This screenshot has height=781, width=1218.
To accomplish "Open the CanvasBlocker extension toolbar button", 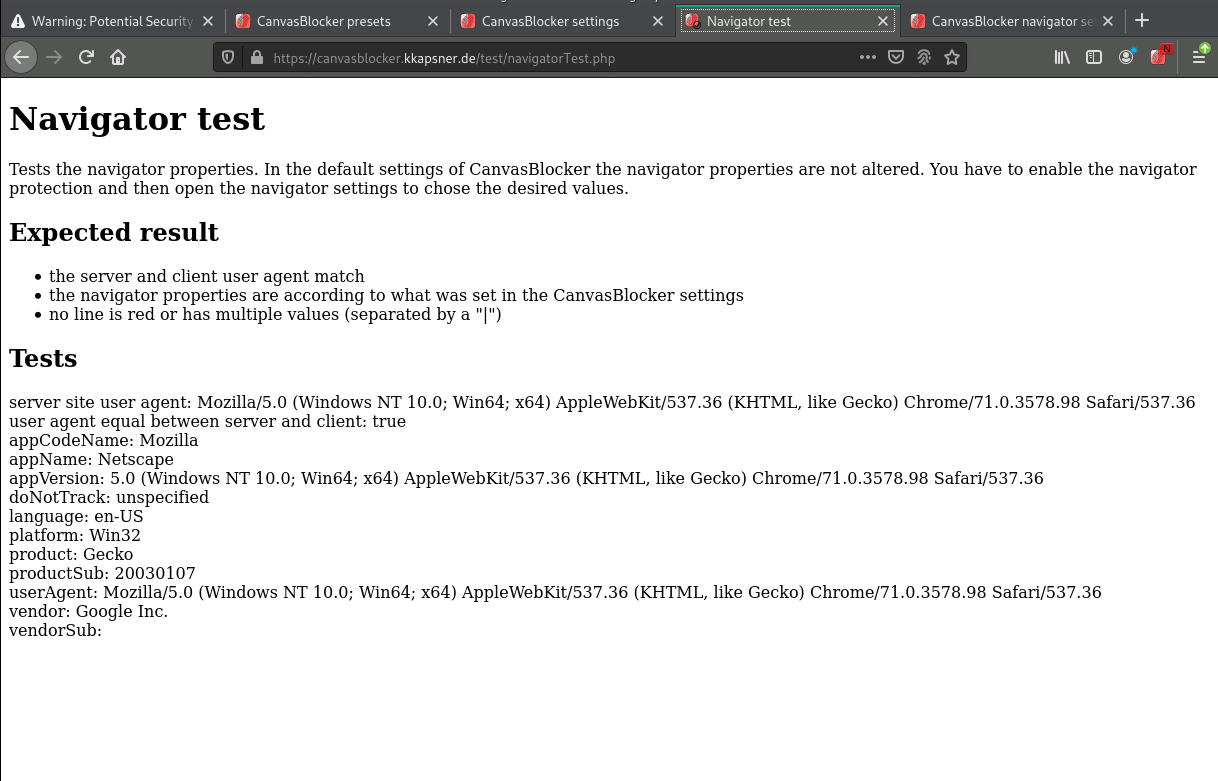I will click(1159, 57).
